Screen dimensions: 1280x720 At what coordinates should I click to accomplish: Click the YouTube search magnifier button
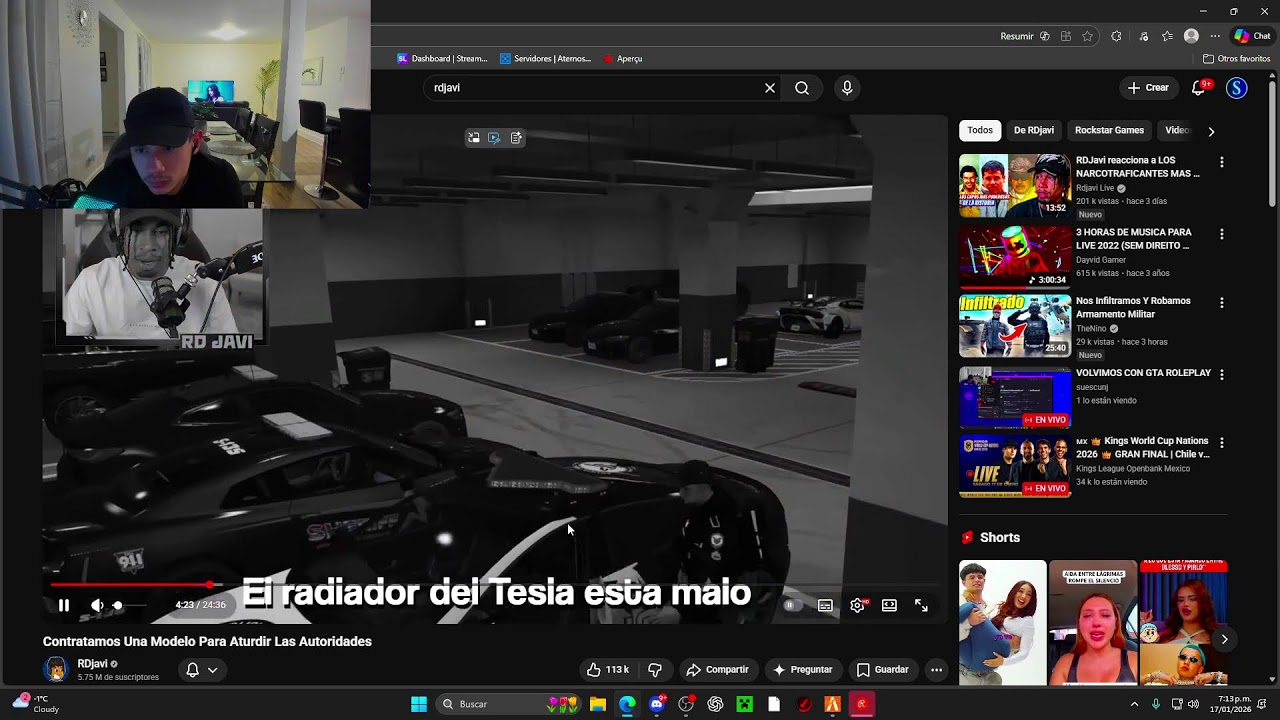pyautogui.click(x=802, y=88)
